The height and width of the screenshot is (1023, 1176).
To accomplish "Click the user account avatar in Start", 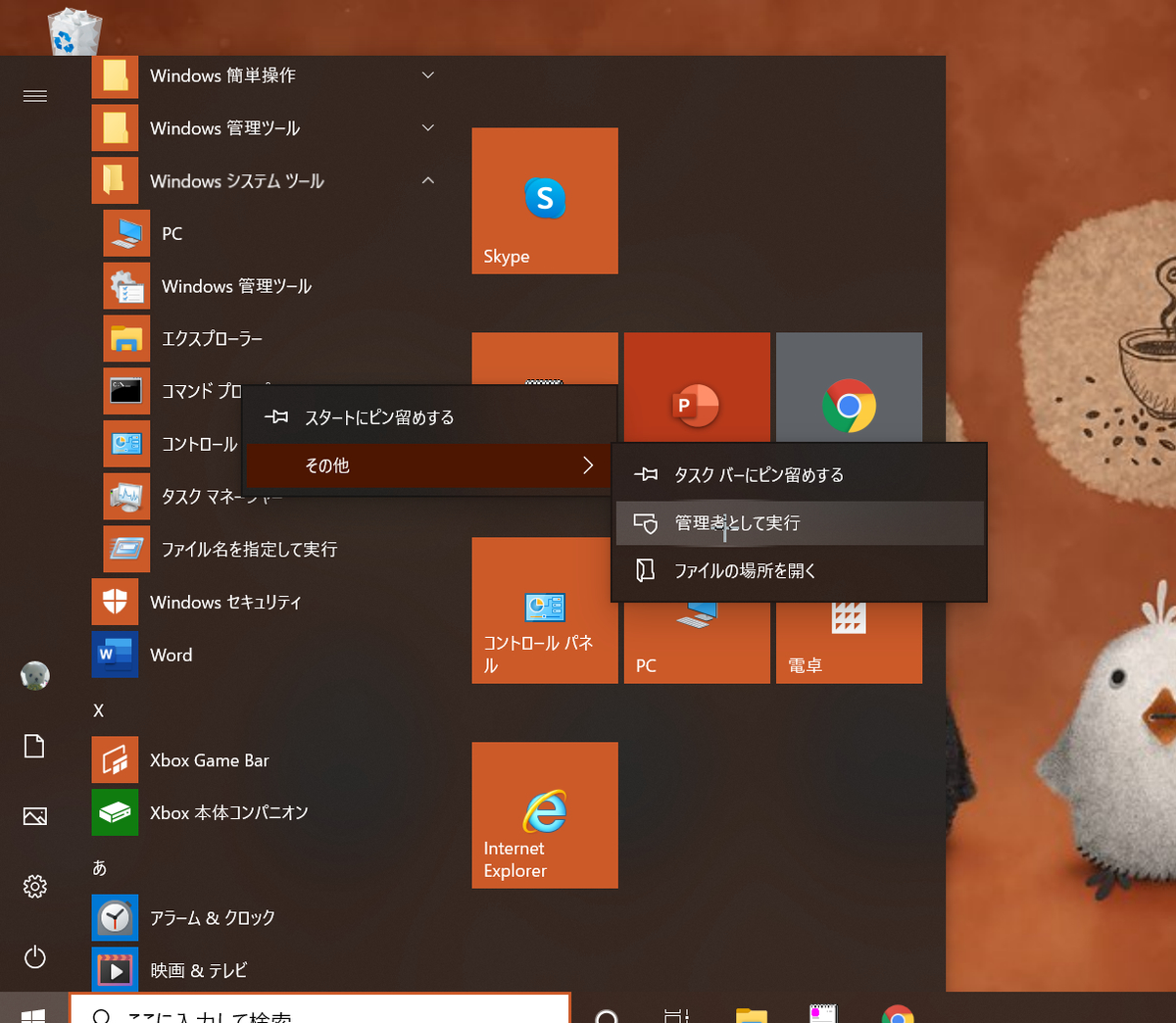I will [35, 675].
